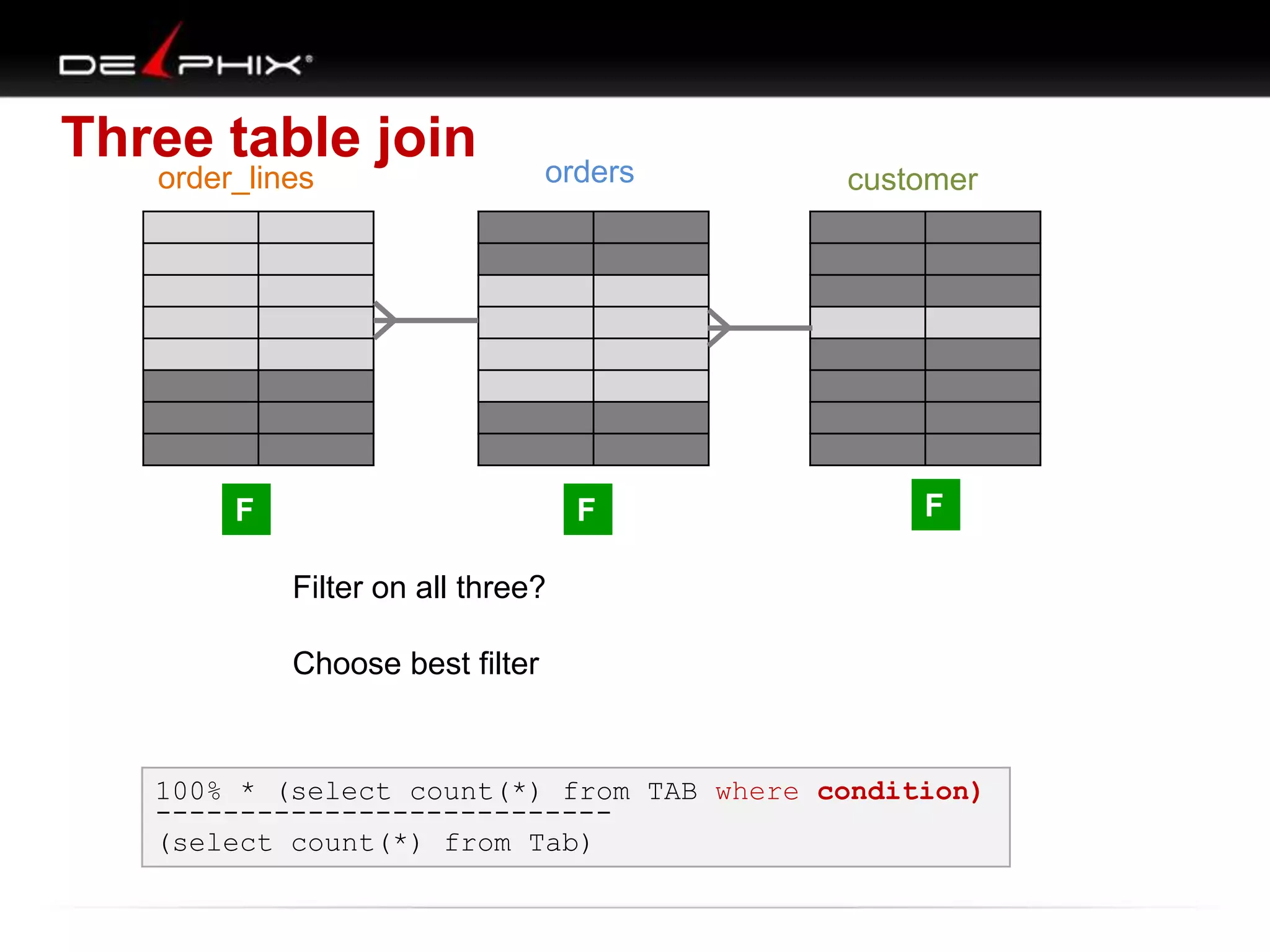Screen dimensions: 1270x952
Task: Click the word 'where' in the formula
Action: 757,791
